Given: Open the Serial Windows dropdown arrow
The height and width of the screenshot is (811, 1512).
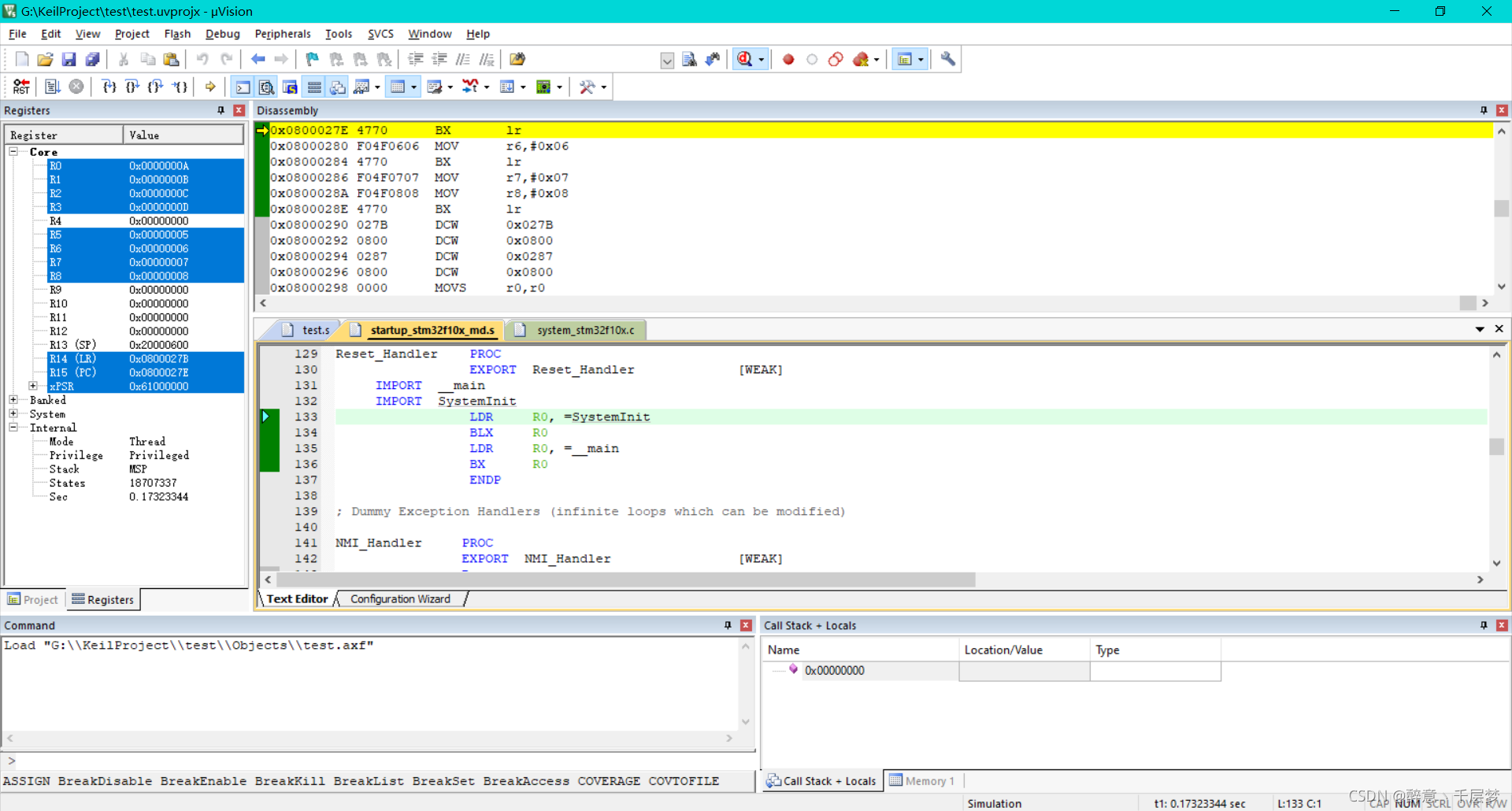Looking at the screenshot, I should coord(450,87).
